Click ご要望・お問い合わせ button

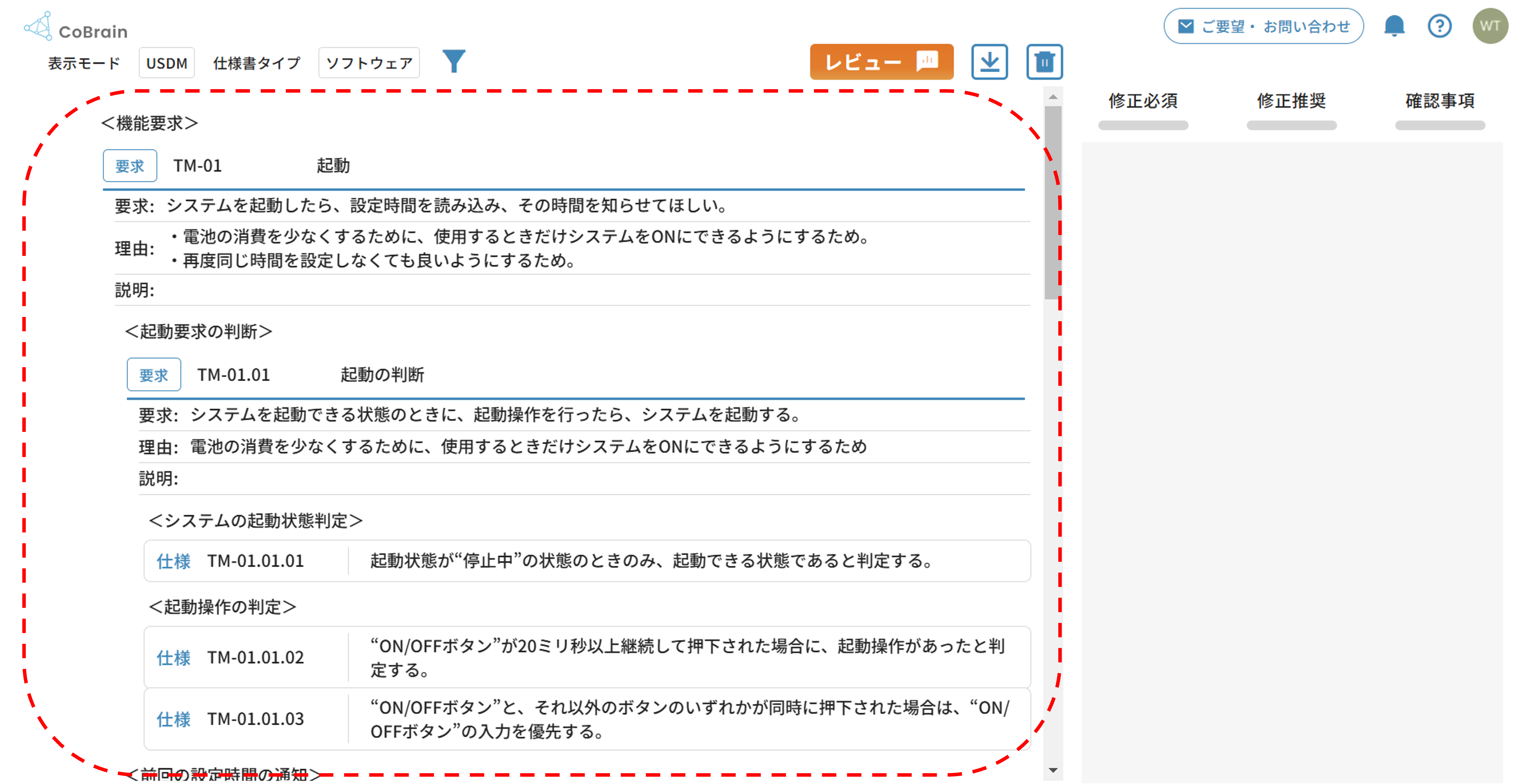point(1263,26)
